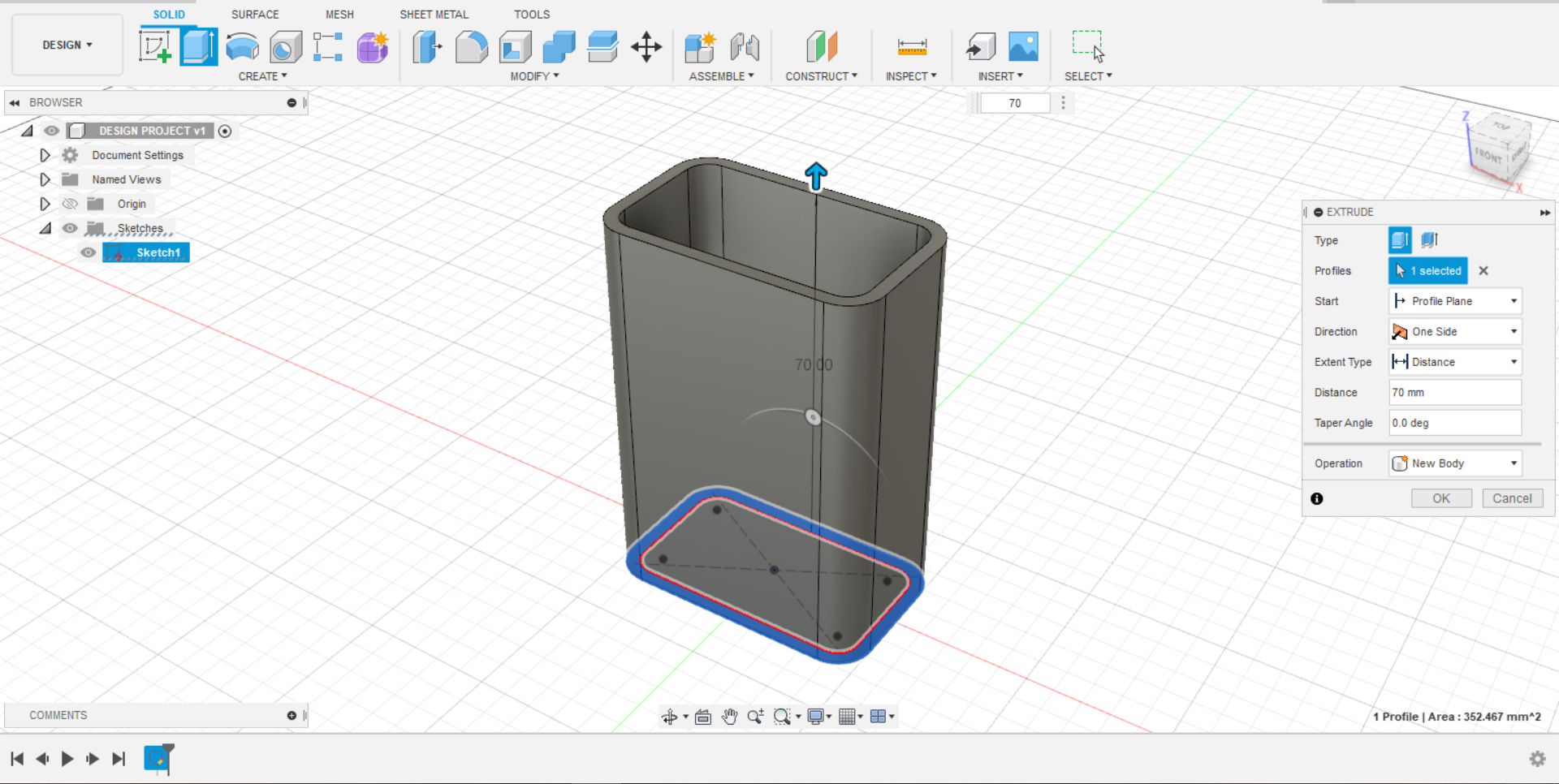Switch to the TOOLS tab
Viewport: 1559px width, 784px height.
point(532,15)
